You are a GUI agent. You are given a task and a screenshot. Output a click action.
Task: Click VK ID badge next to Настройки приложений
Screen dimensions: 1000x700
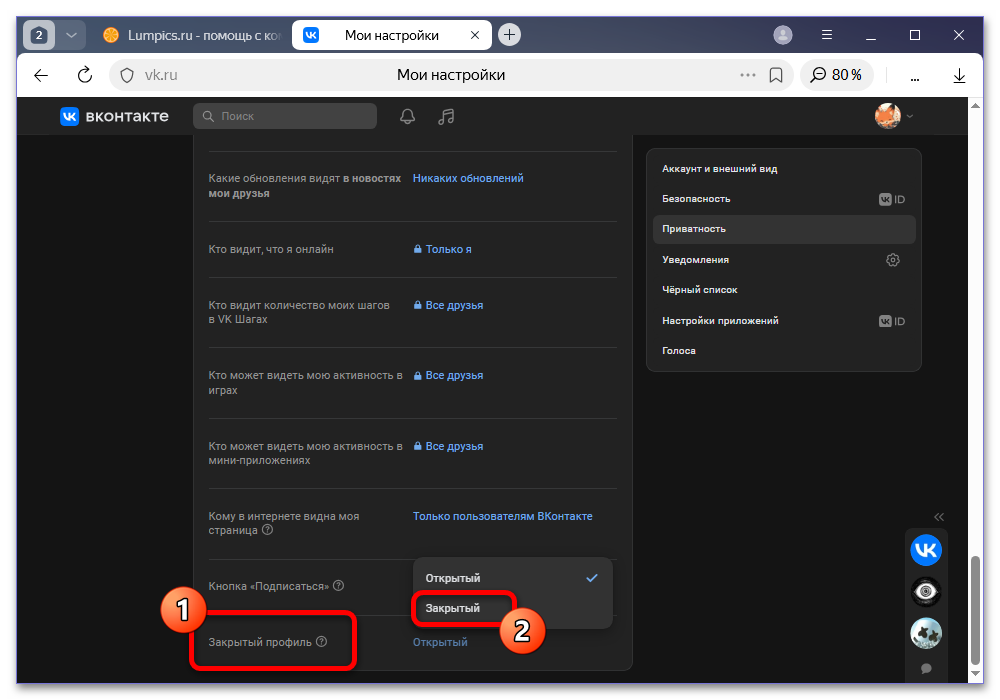point(892,321)
